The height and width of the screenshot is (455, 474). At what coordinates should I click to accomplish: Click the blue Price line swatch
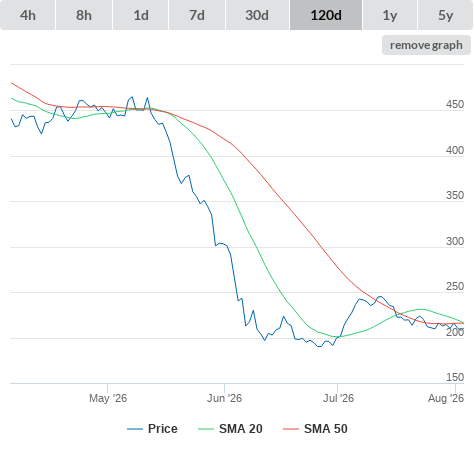click(135, 429)
